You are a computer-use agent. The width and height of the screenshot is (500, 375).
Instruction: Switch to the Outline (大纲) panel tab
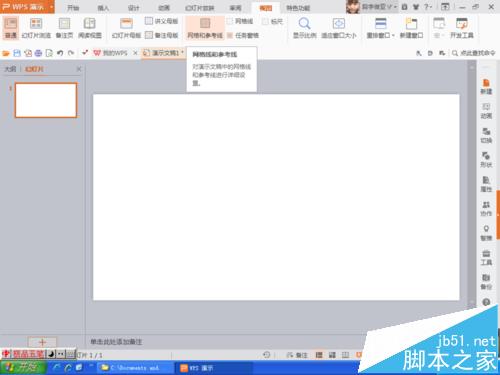(10, 69)
